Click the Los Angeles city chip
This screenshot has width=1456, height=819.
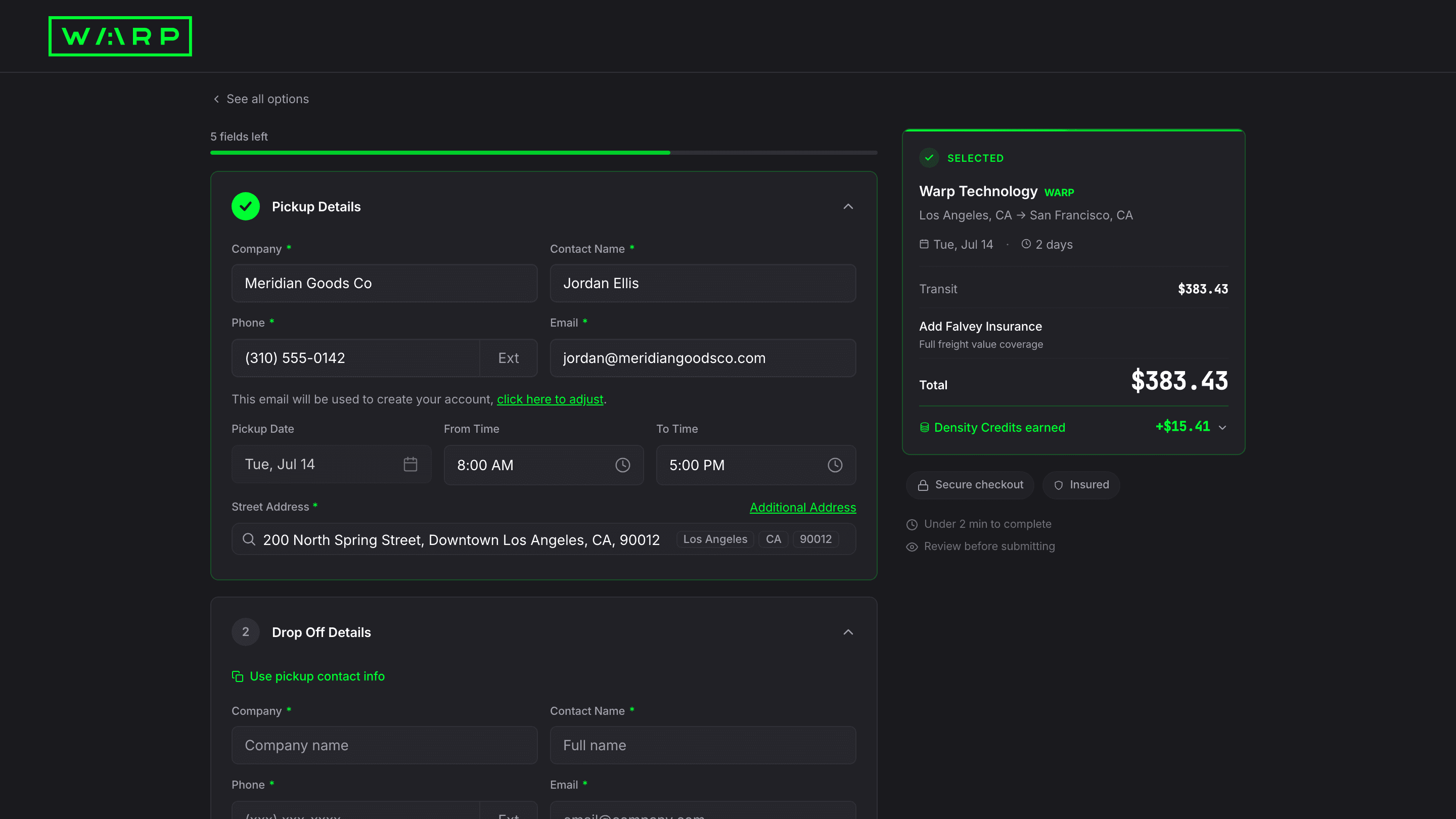point(715,539)
